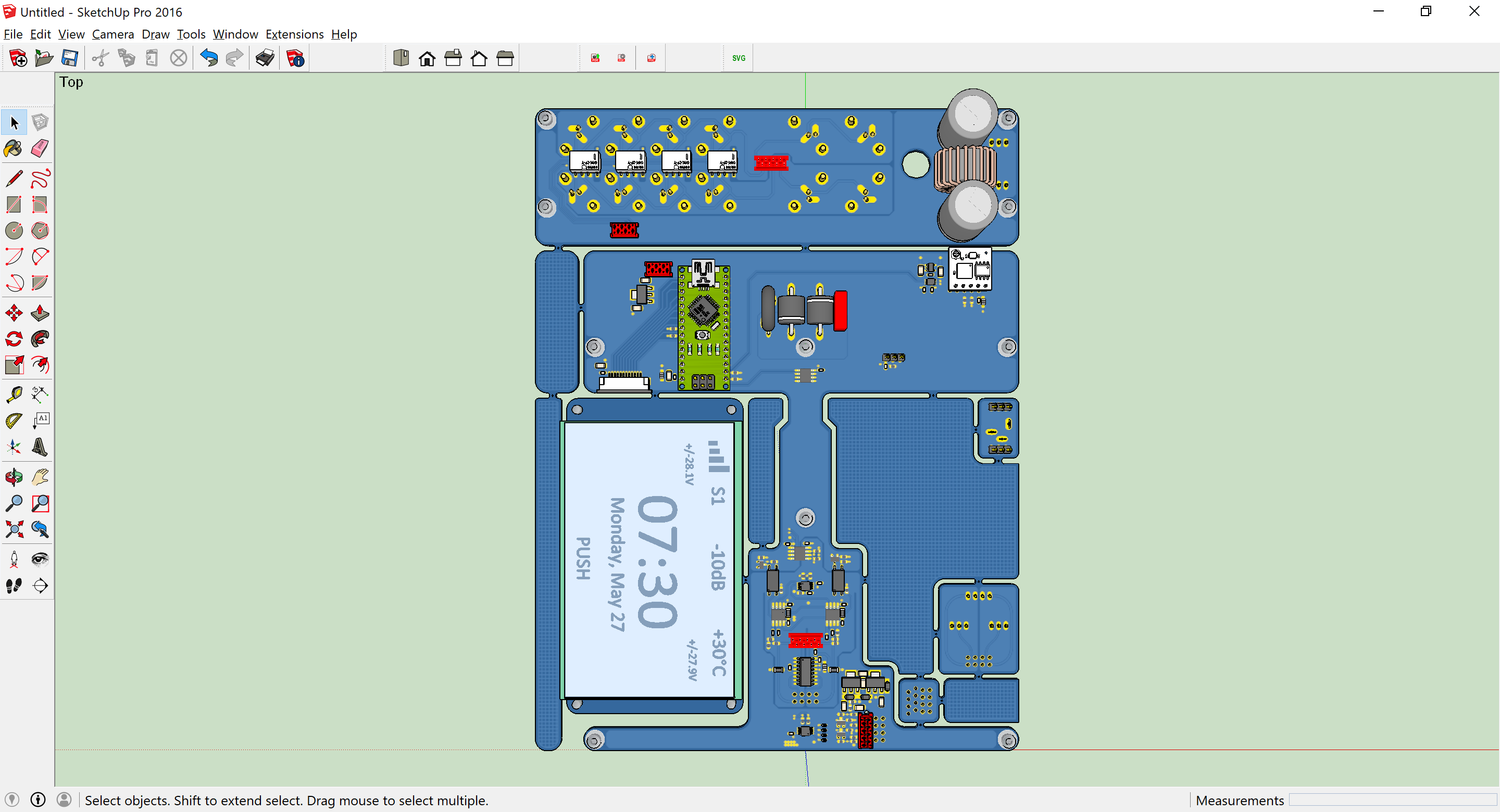Create a new model with New icon
1500x812 pixels.
coord(18,58)
